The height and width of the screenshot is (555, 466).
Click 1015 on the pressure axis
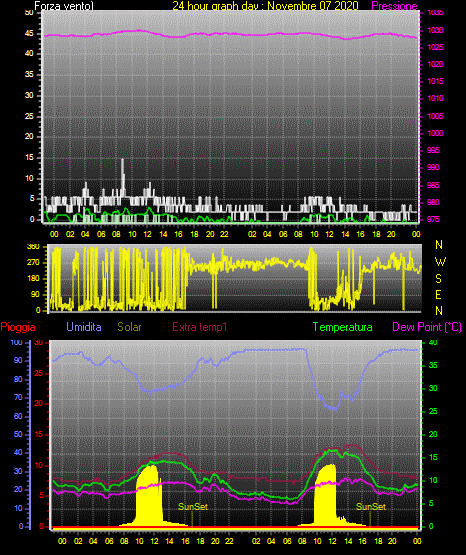coord(435,81)
